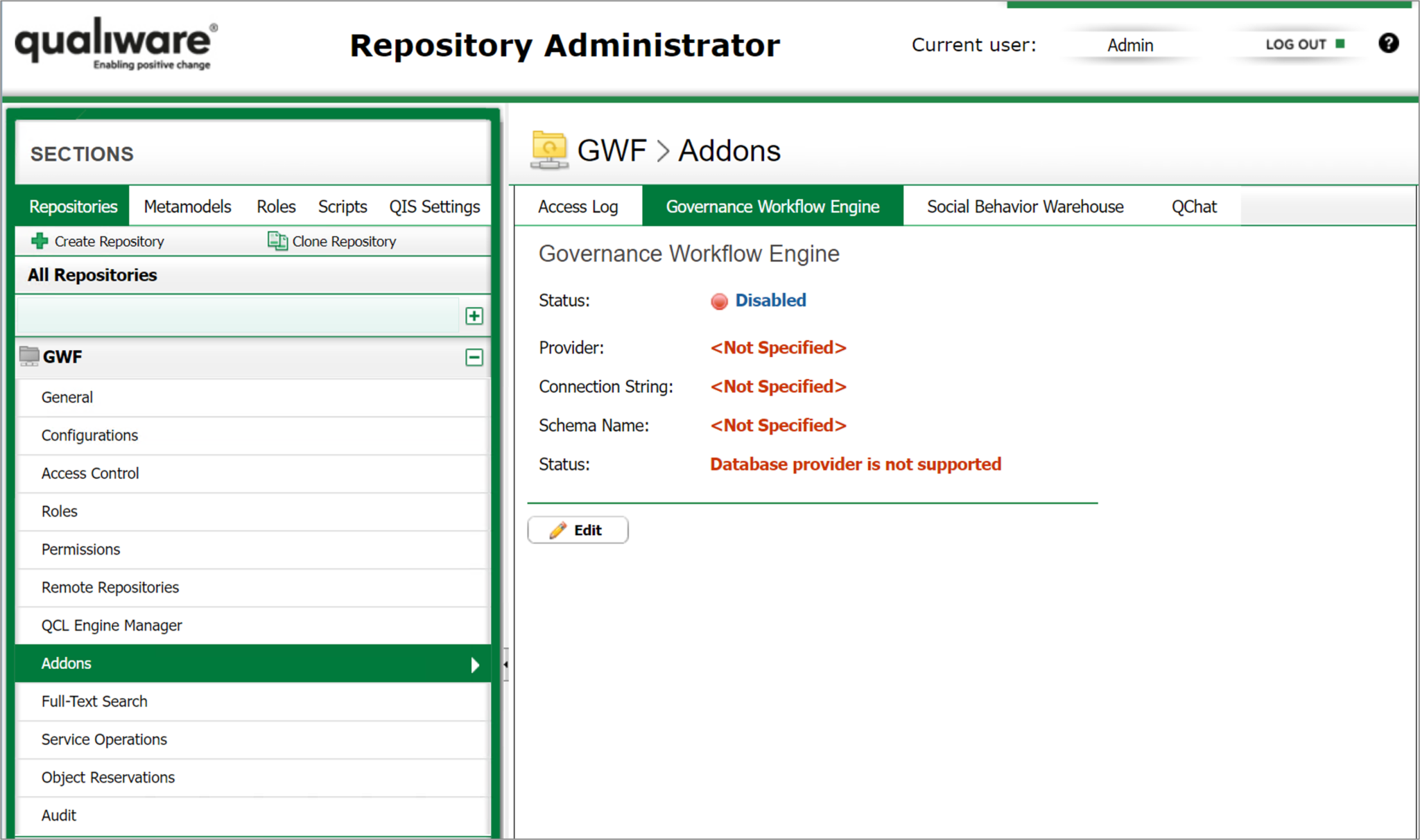Screen dimensions: 1420x840
Task: Select the GWF workstation icon in the sidebar
Action: click(28, 356)
